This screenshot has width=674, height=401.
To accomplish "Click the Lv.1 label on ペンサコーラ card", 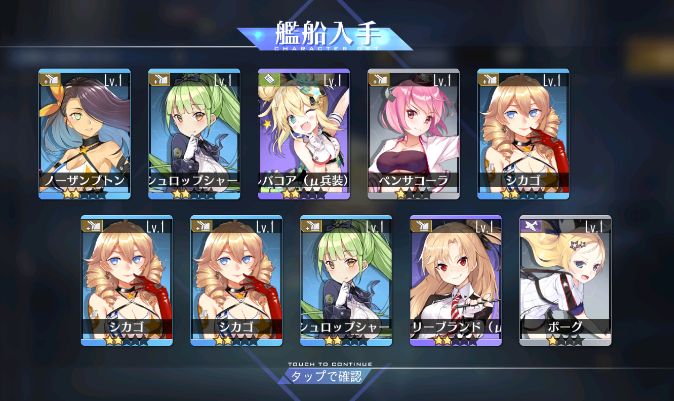I will [x=441, y=80].
